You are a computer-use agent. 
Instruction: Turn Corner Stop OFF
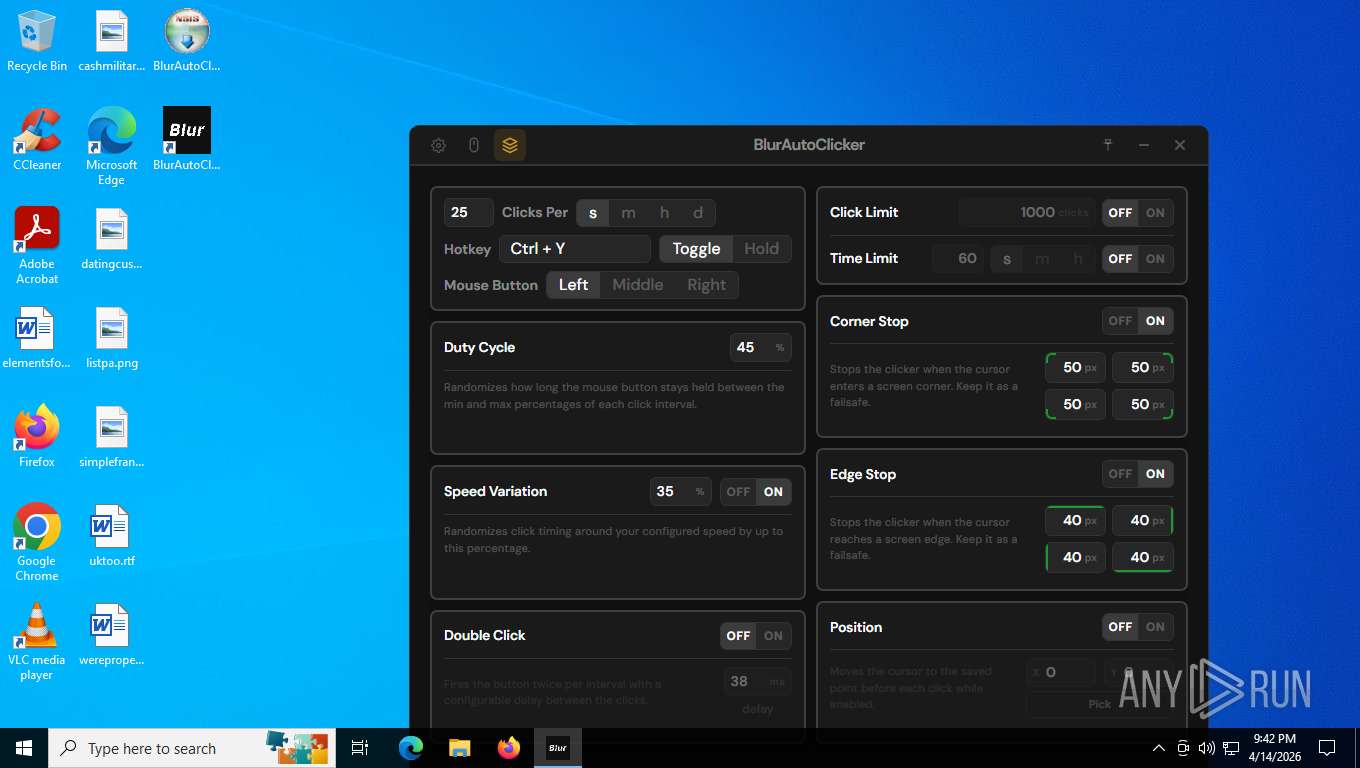(x=1120, y=321)
